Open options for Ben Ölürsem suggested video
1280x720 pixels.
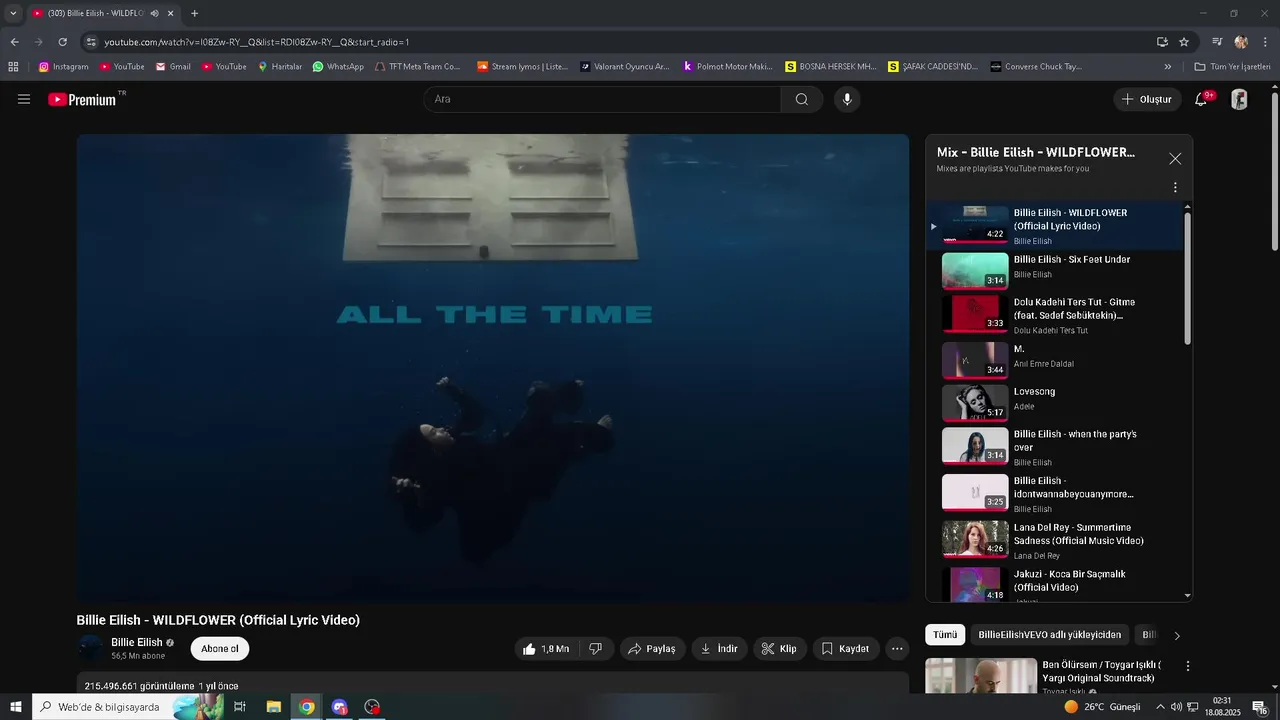point(1188,666)
